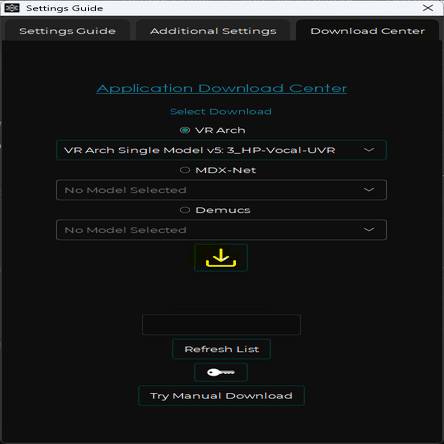
Task: Open the MDX-Net No Model Selected dropdown
Action: [x=221, y=190]
